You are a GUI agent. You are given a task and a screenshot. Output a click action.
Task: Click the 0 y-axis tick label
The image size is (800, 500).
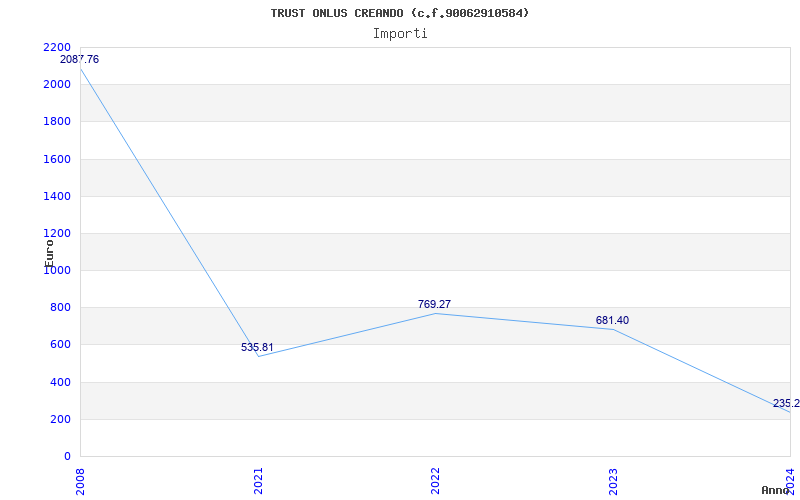67,456
